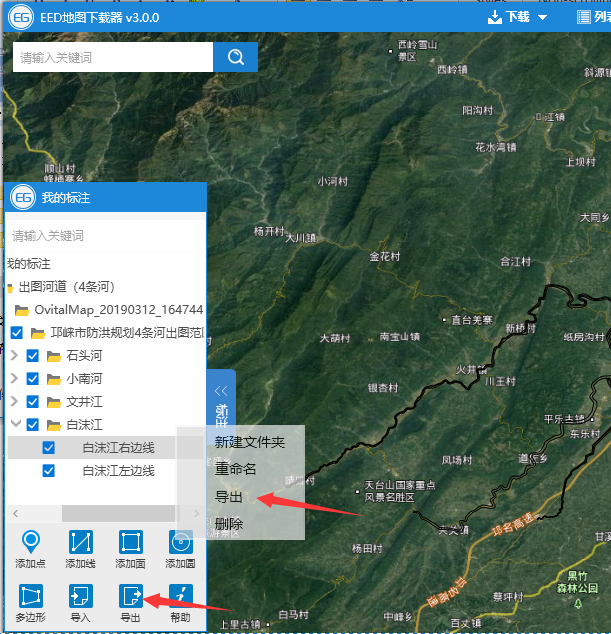
Task: Click the map keyword search input field
Action: tap(112, 57)
